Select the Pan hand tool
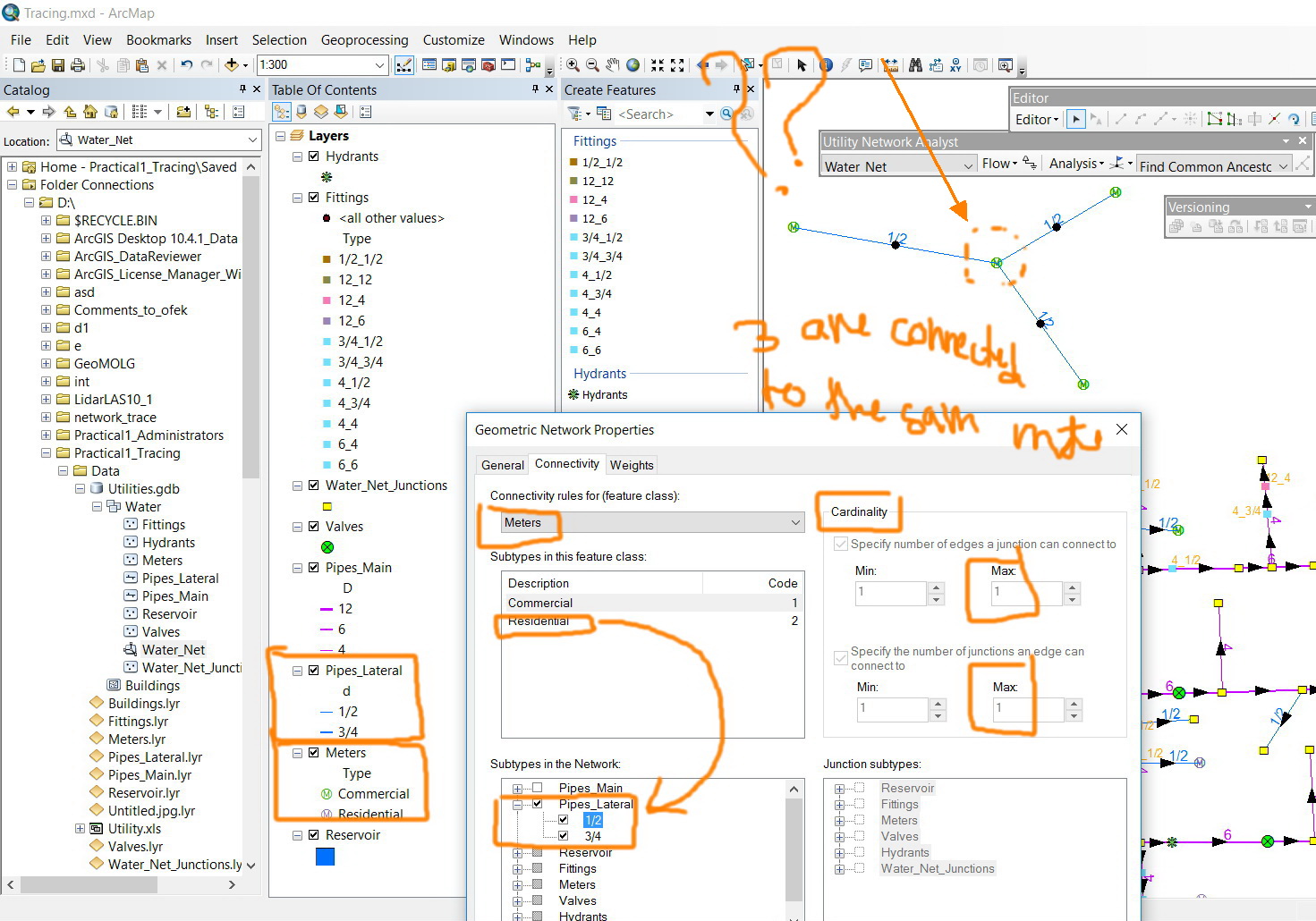This screenshot has width=1316, height=921. point(613,65)
